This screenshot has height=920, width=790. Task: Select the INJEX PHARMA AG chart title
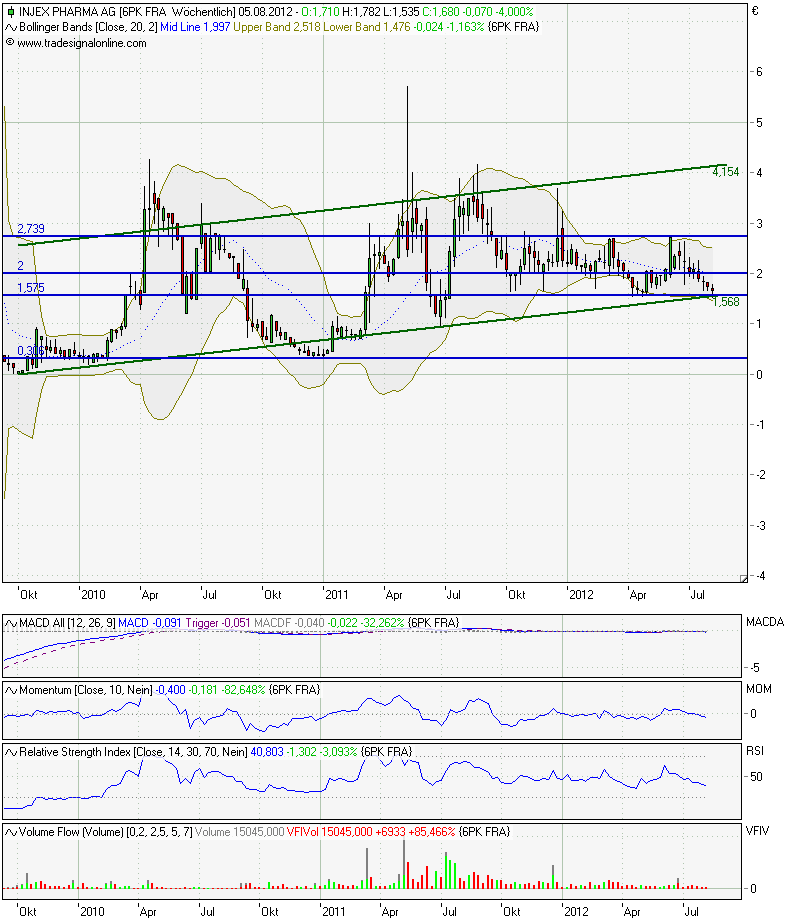(x=67, y=12)
